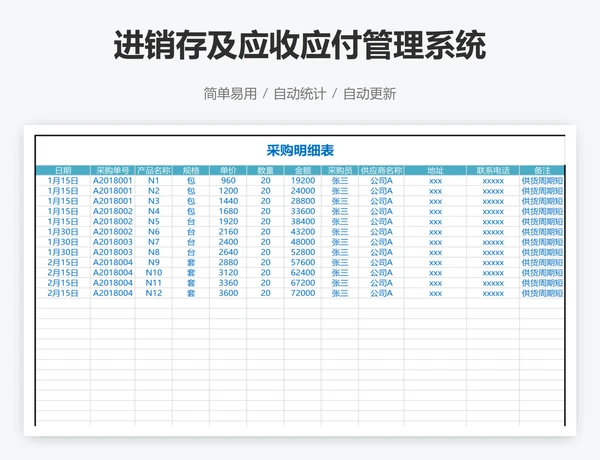Viewport: 600px width, 460px height.
Task: Click the 金额 column header
Action: point(303,170)
